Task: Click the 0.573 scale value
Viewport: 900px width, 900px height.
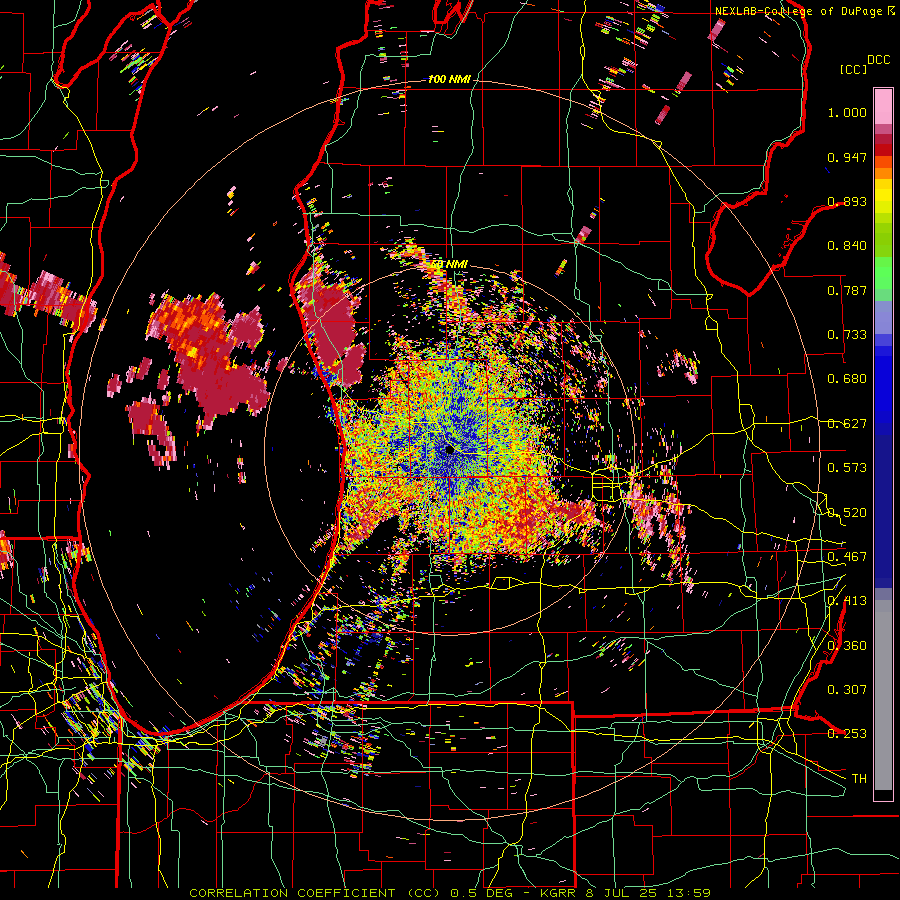Action: tap(847, 468)
